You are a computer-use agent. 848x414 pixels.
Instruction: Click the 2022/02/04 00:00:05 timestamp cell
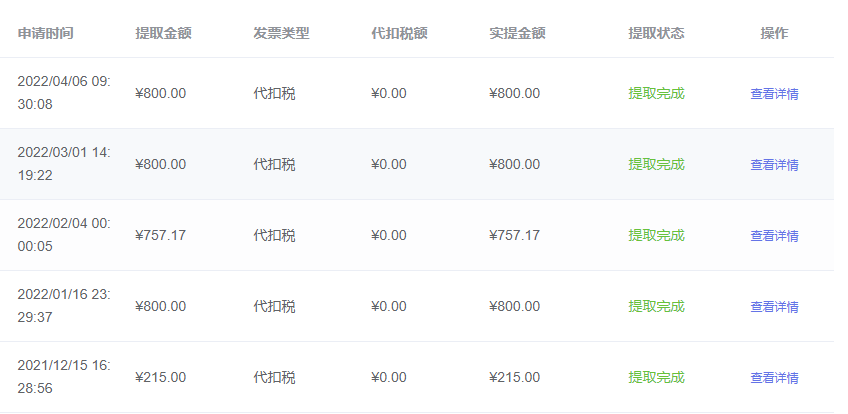click(64, 235)
